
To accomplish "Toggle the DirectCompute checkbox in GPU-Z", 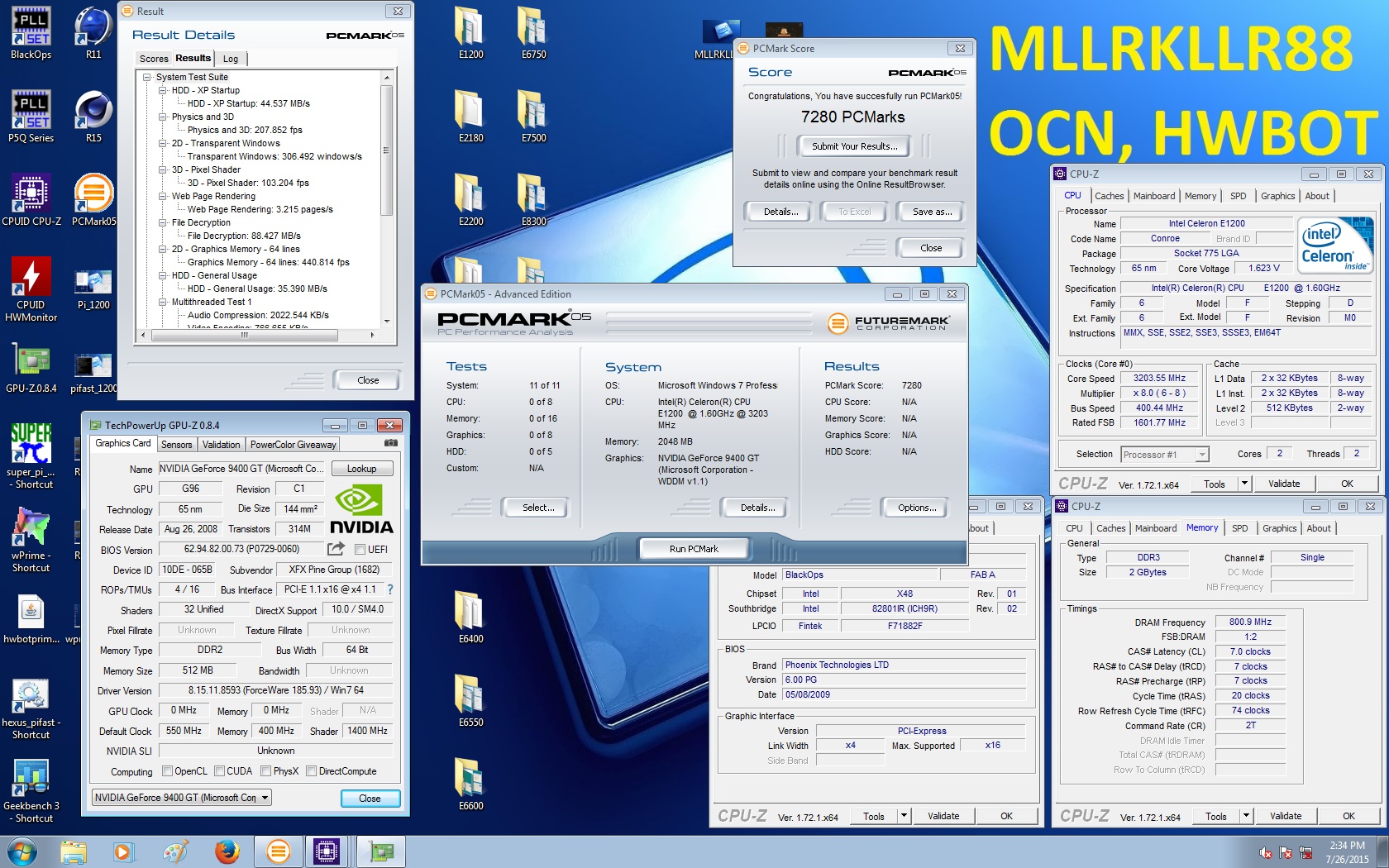I will tap(311, 771).
